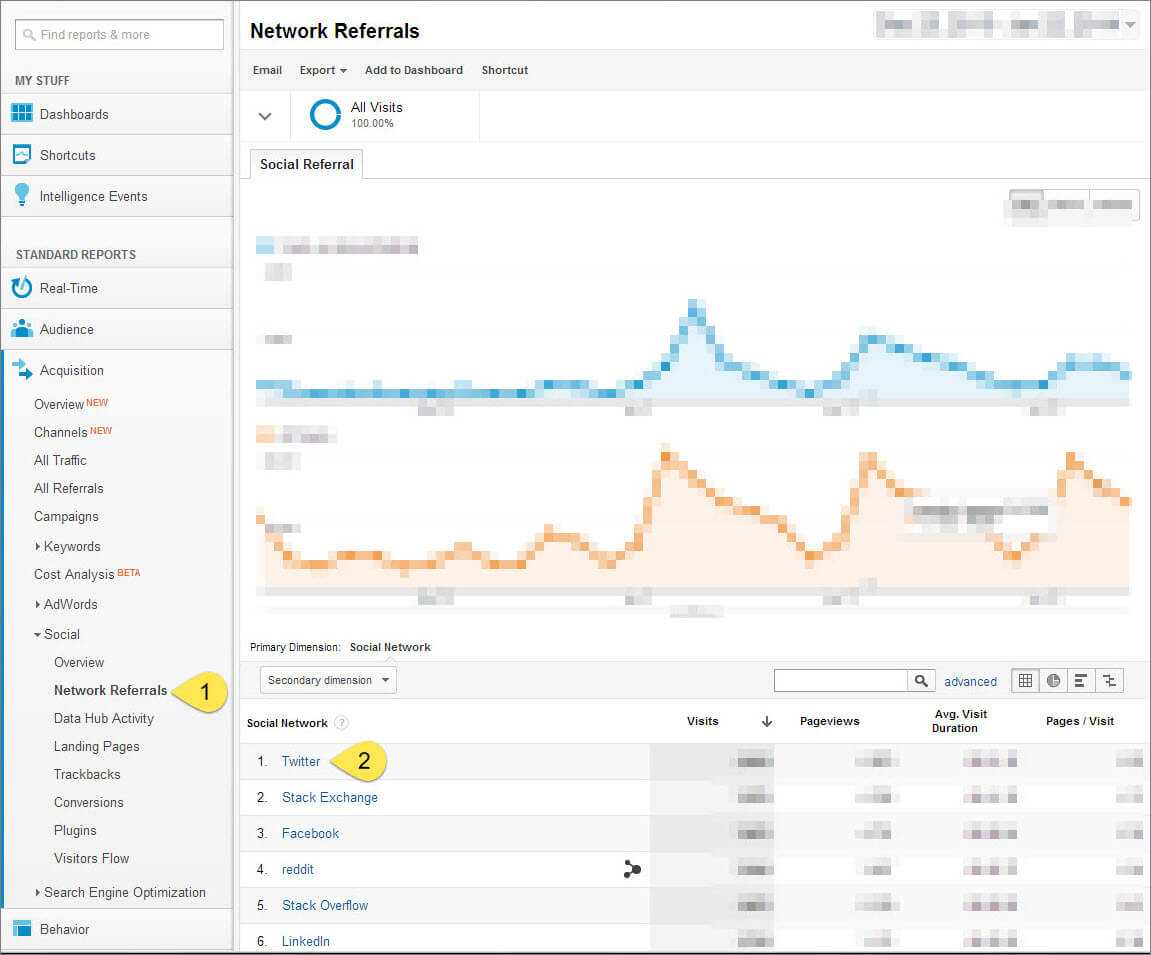Sort by Avg. Visit Duration column
Screen dimensions: 1151x955
coord(959,721)
